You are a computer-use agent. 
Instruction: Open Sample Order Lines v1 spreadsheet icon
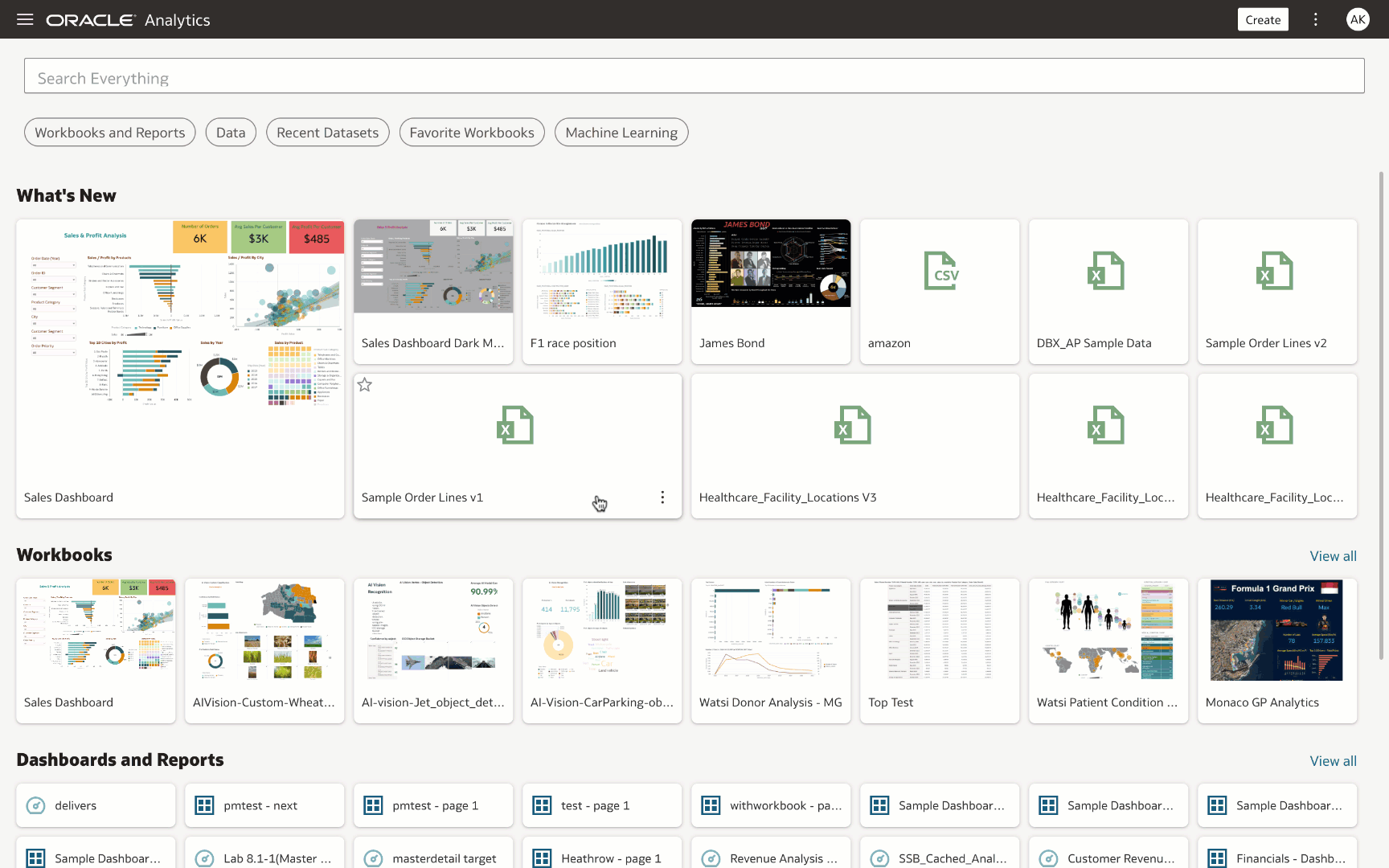515,425
